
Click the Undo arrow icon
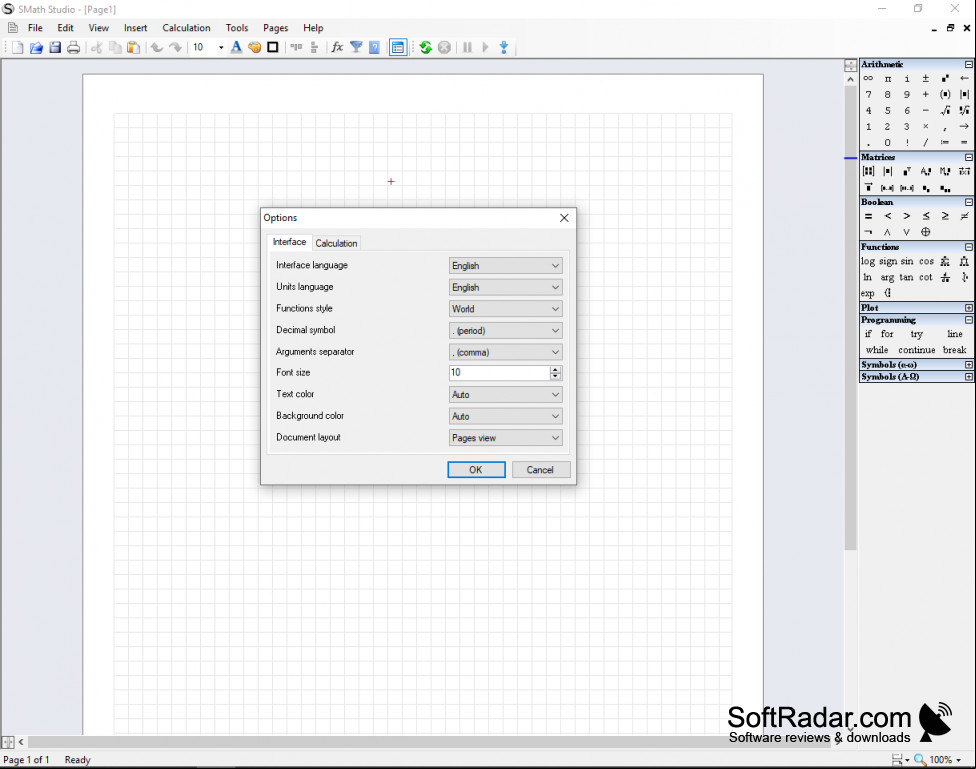(156, 47)
